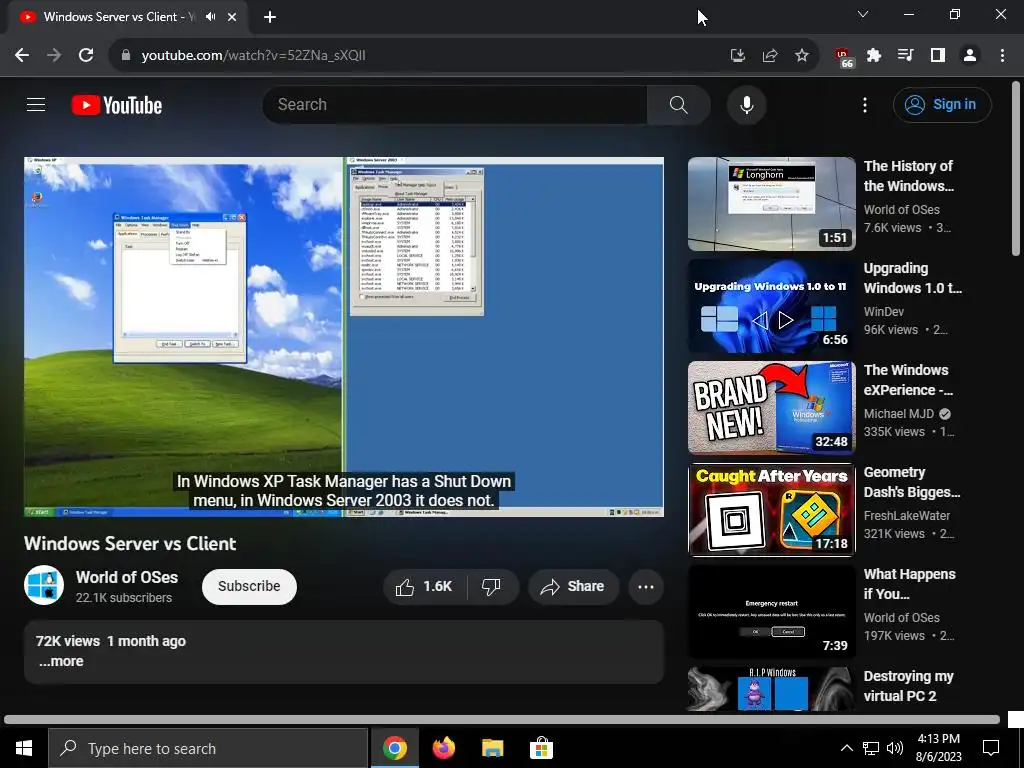Open Caught After Years thumbnail

point(771,509)
